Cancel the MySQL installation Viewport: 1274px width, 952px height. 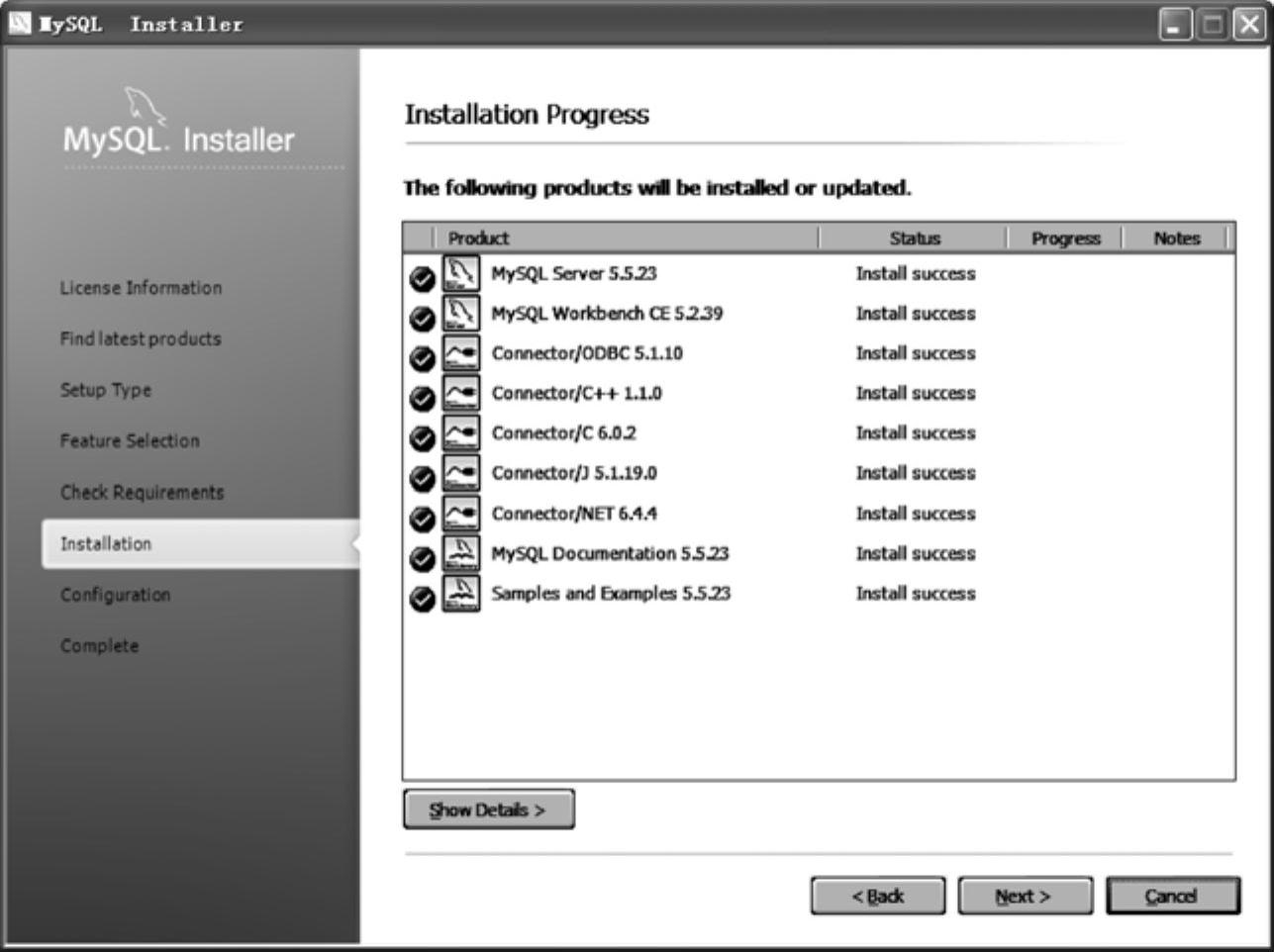click(x=1173, y=897)
